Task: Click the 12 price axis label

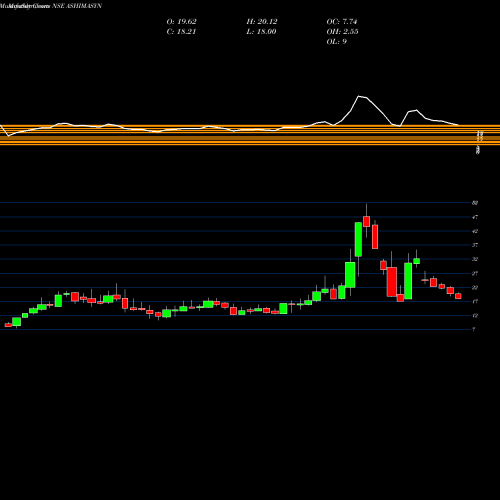Action: coord(475,315)
